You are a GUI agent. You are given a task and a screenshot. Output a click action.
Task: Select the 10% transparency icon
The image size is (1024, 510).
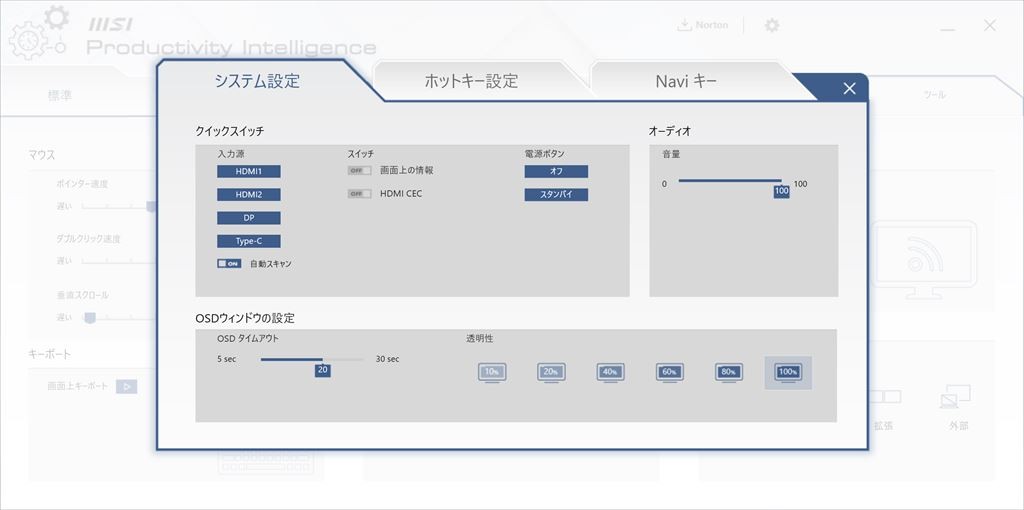492,372
